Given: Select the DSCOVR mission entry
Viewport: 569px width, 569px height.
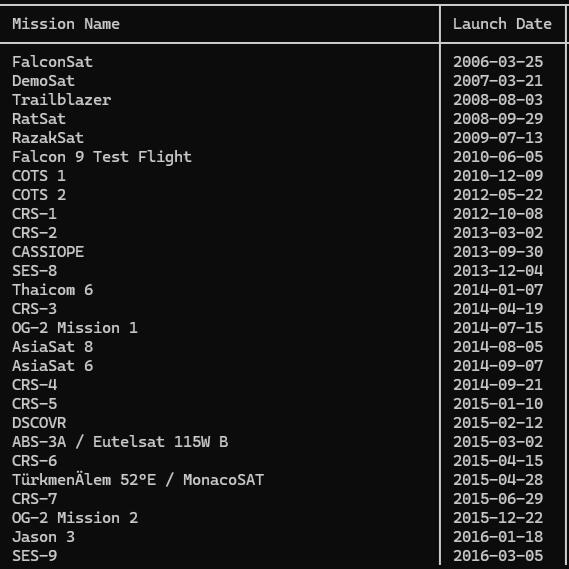Looking at the screenshot, I should click(x=39, y=422).
